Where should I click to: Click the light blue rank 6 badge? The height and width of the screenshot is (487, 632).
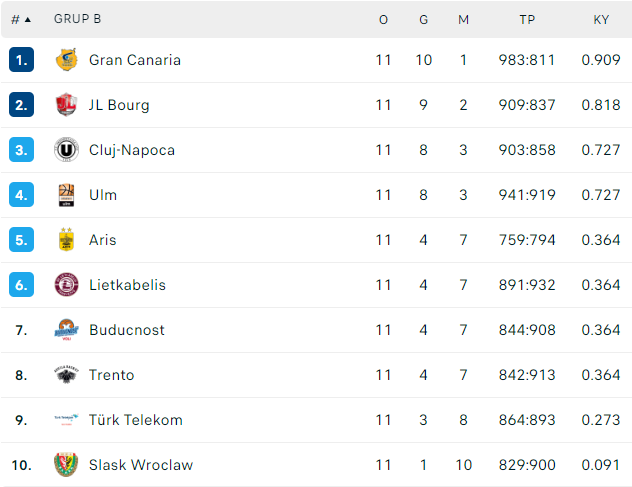coord(21,285)
